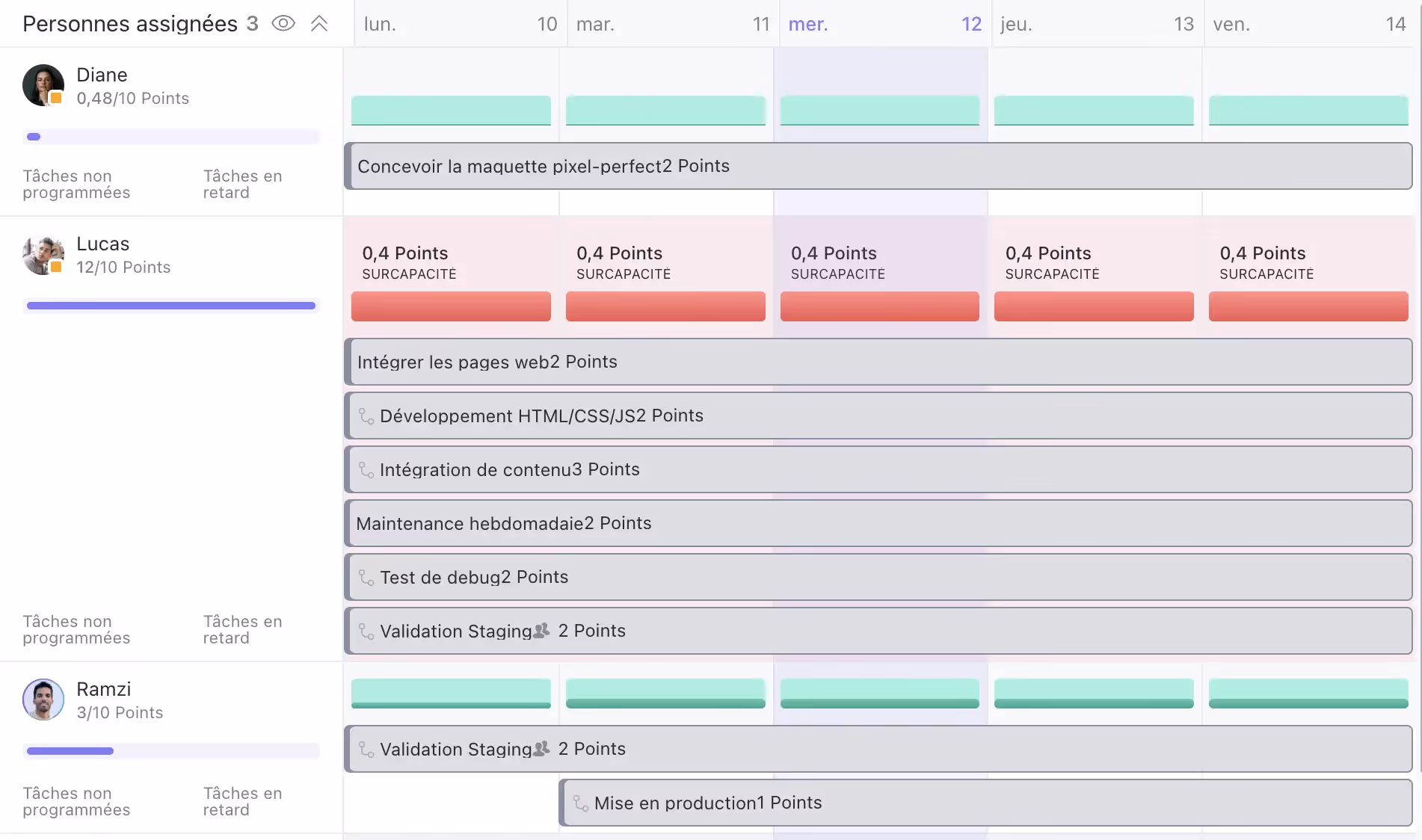Click the yellow status square on Diane's avatar

pos(55,99)
